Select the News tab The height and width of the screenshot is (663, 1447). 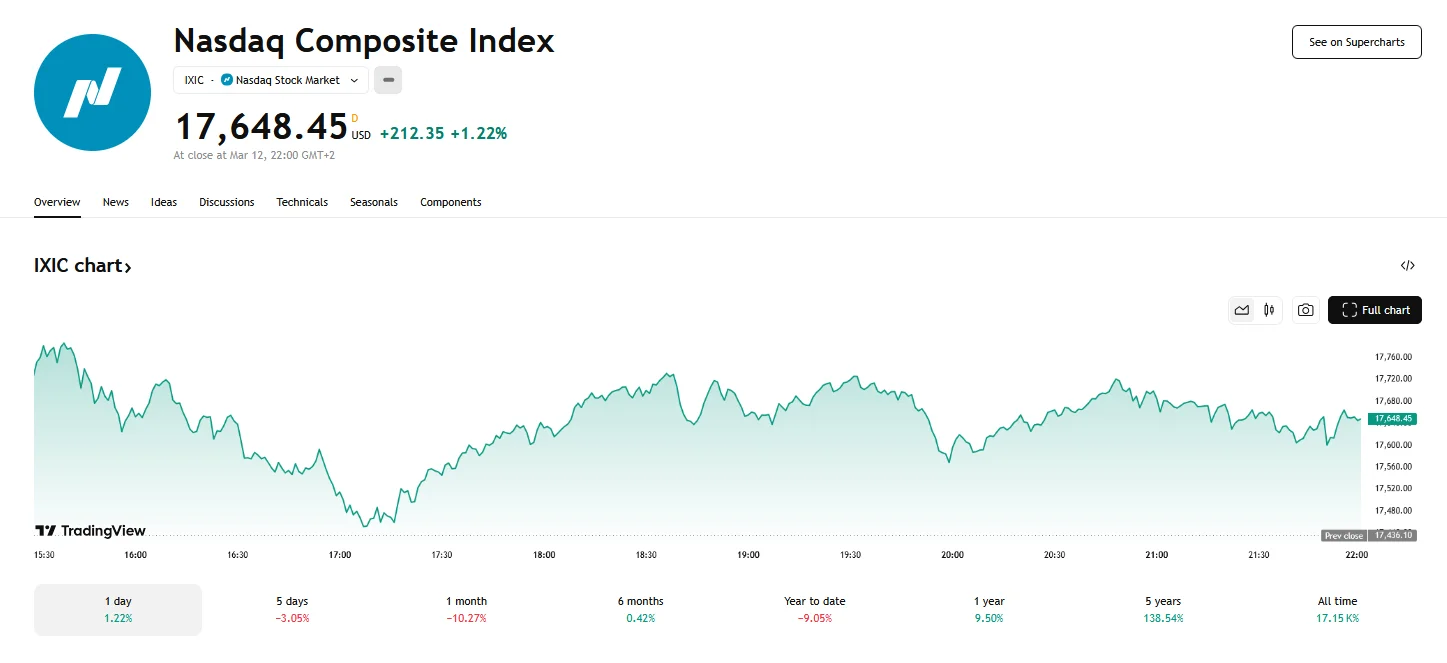(115, 202)
